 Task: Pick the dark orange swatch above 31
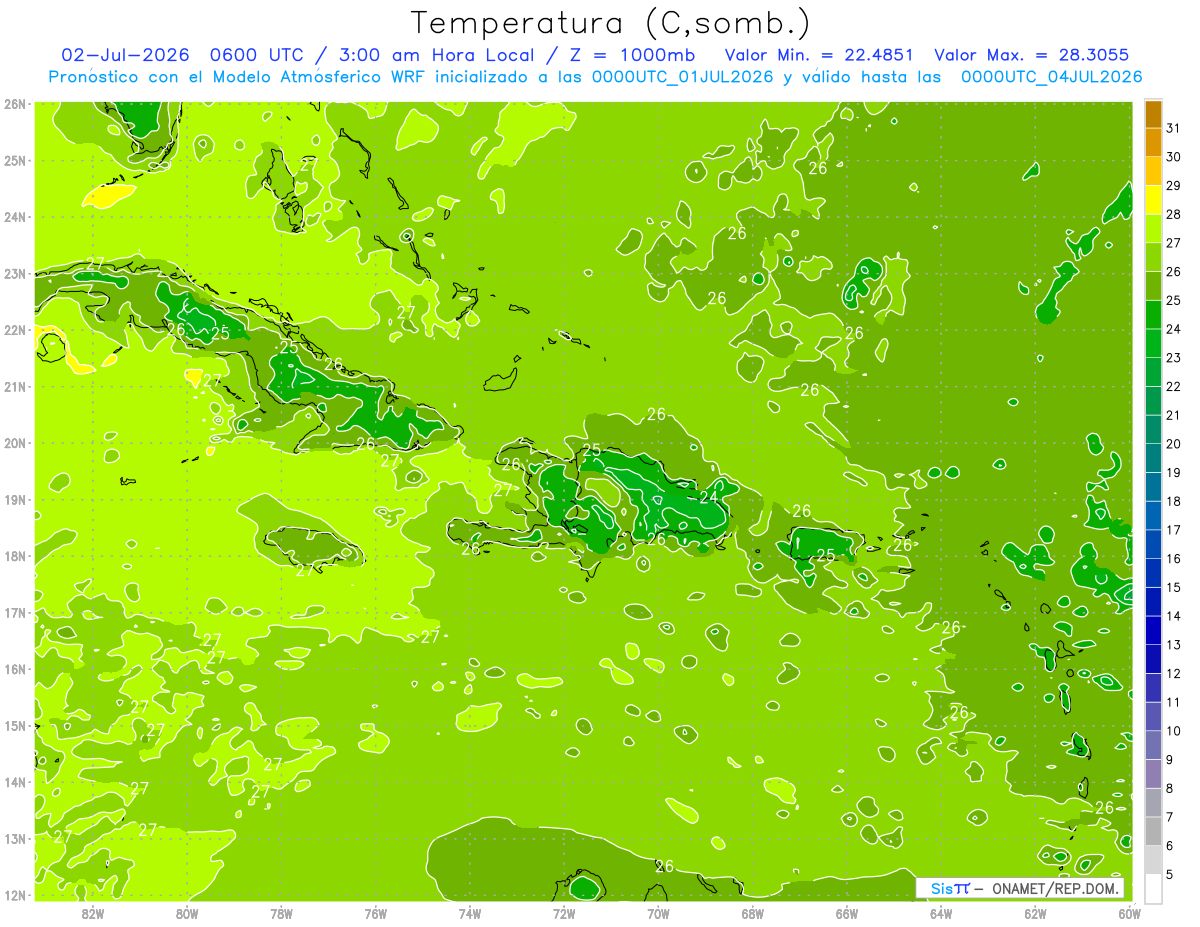(1153, 113)
